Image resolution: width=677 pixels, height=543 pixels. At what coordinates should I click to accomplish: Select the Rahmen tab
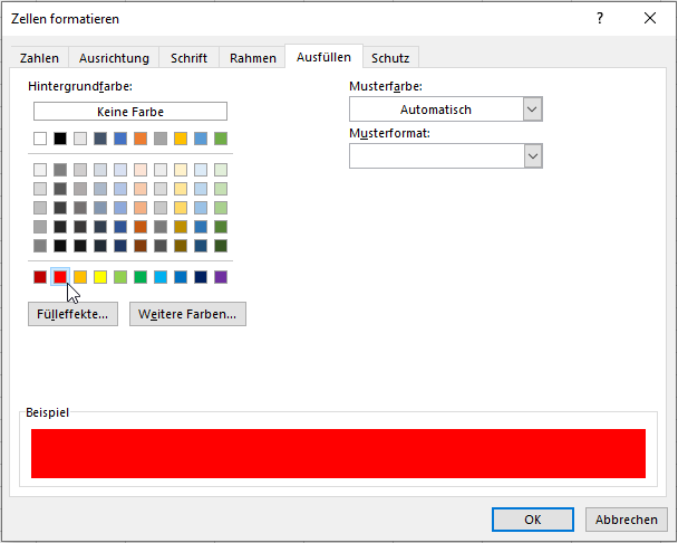[x=253, y=58]
